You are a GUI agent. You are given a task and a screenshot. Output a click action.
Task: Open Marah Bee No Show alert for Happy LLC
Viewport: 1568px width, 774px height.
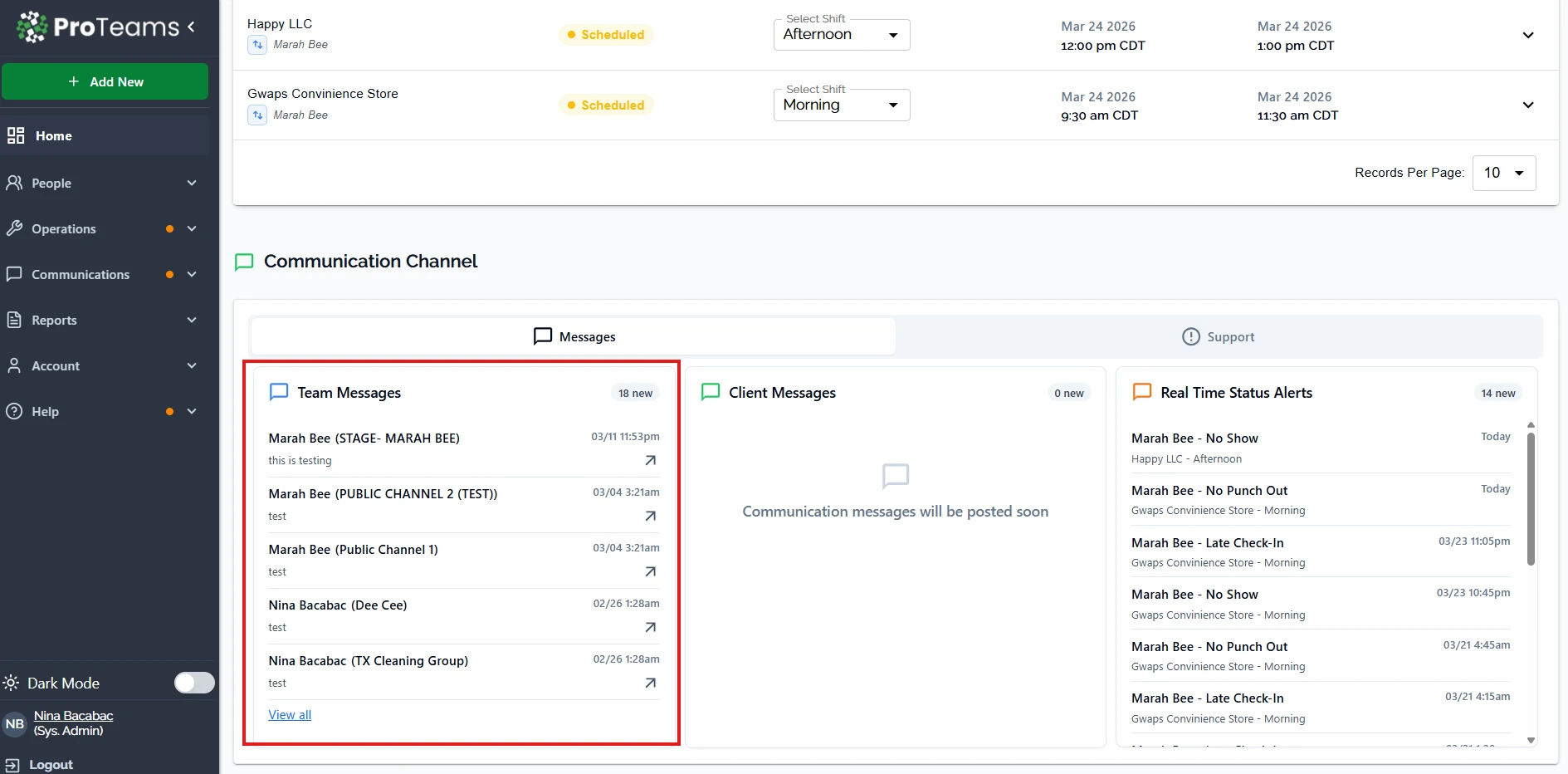click(1194, 438)
